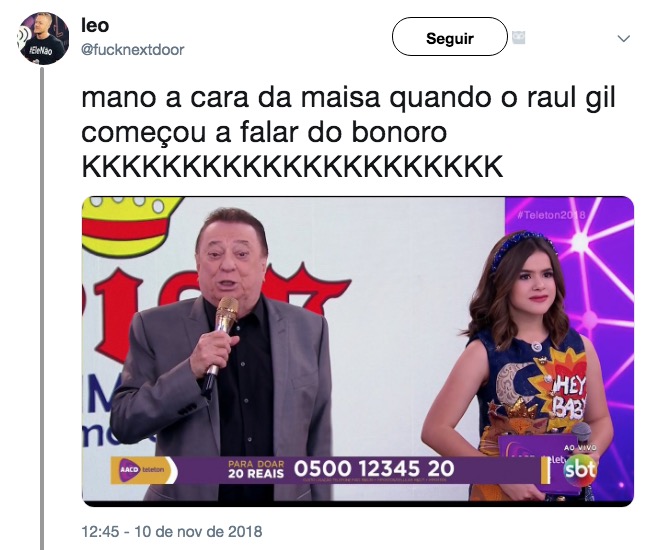Click the AO VIVO live badge

pyautogui.click(x=580, y=448)
